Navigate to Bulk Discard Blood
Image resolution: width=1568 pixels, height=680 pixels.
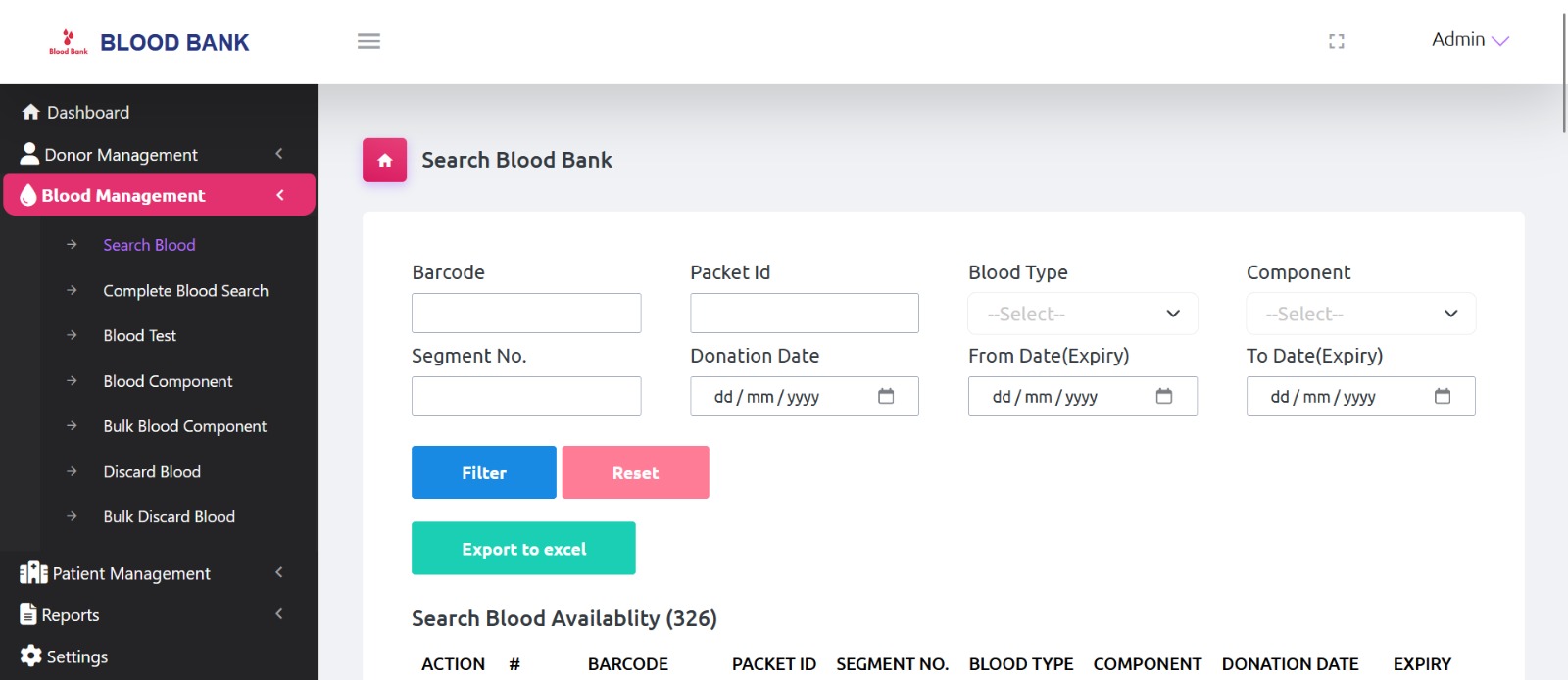pos(169,516)
